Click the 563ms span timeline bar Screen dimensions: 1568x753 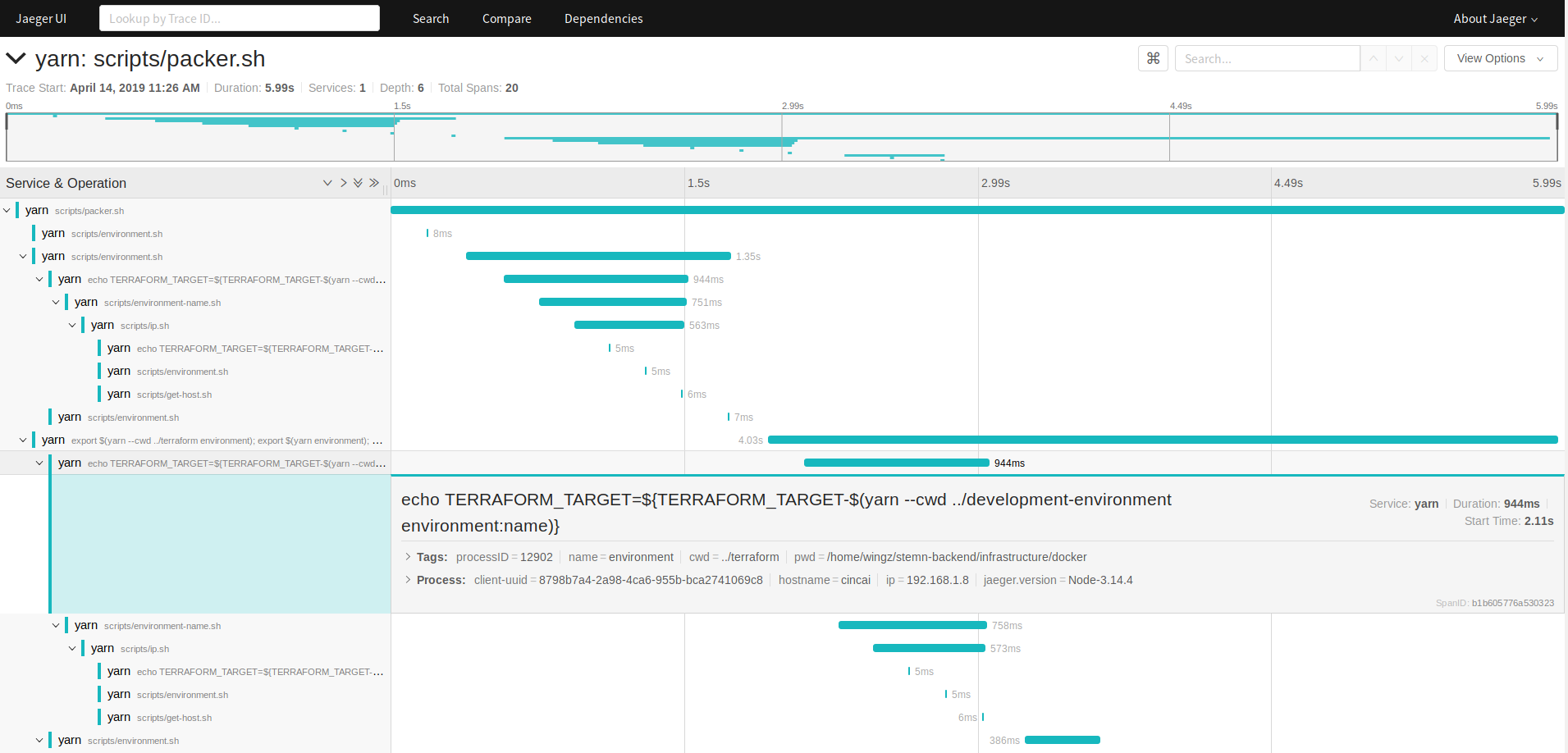click(x=629, y=326)
